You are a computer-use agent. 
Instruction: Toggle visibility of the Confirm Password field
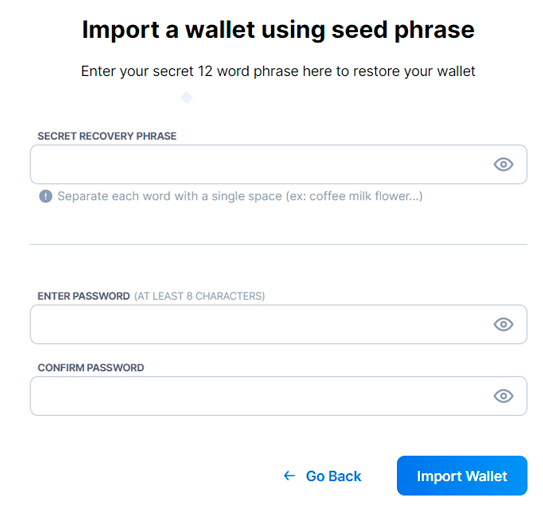point(503,396)
